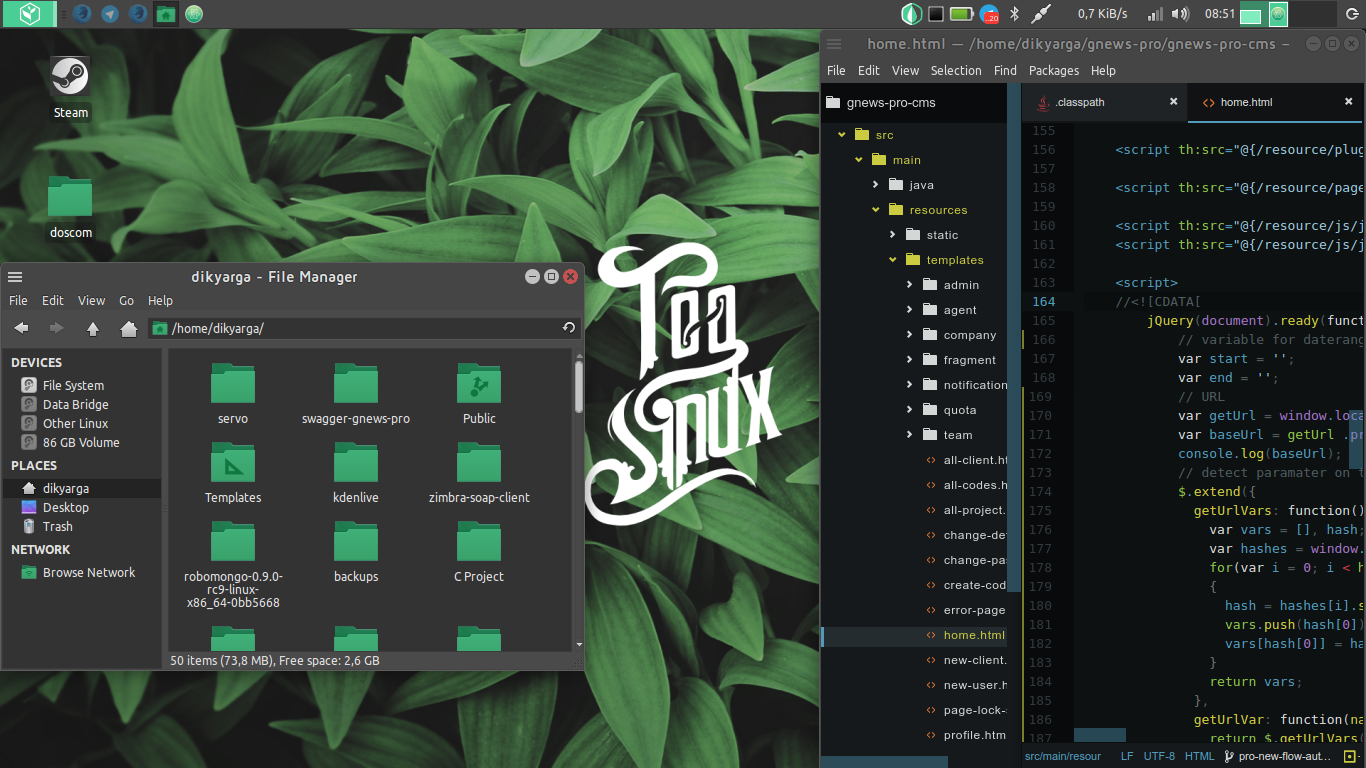Screen dimensions: 1366x768
Task: Click the File Manager taskbar button
Action: 166,14
